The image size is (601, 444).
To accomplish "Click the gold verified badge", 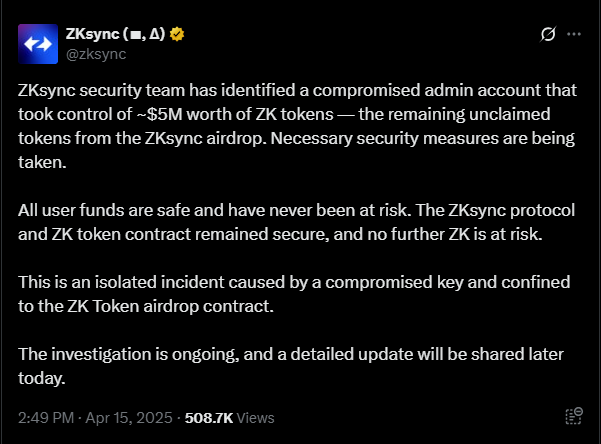I will coord(177,34).
